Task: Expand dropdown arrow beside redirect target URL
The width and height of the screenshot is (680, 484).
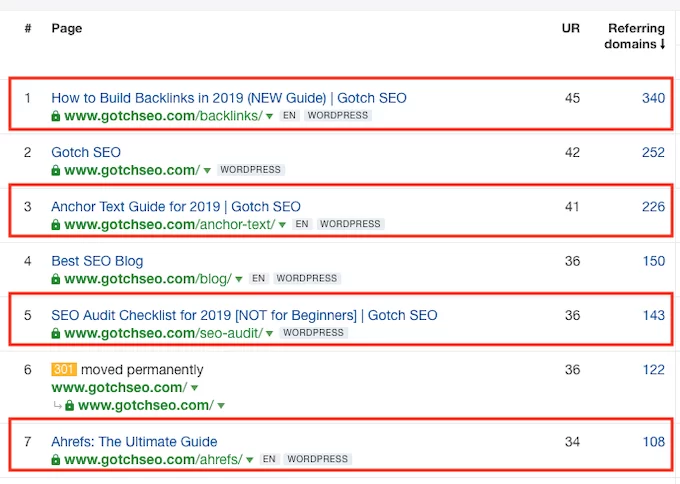Action: click(221, 406)
